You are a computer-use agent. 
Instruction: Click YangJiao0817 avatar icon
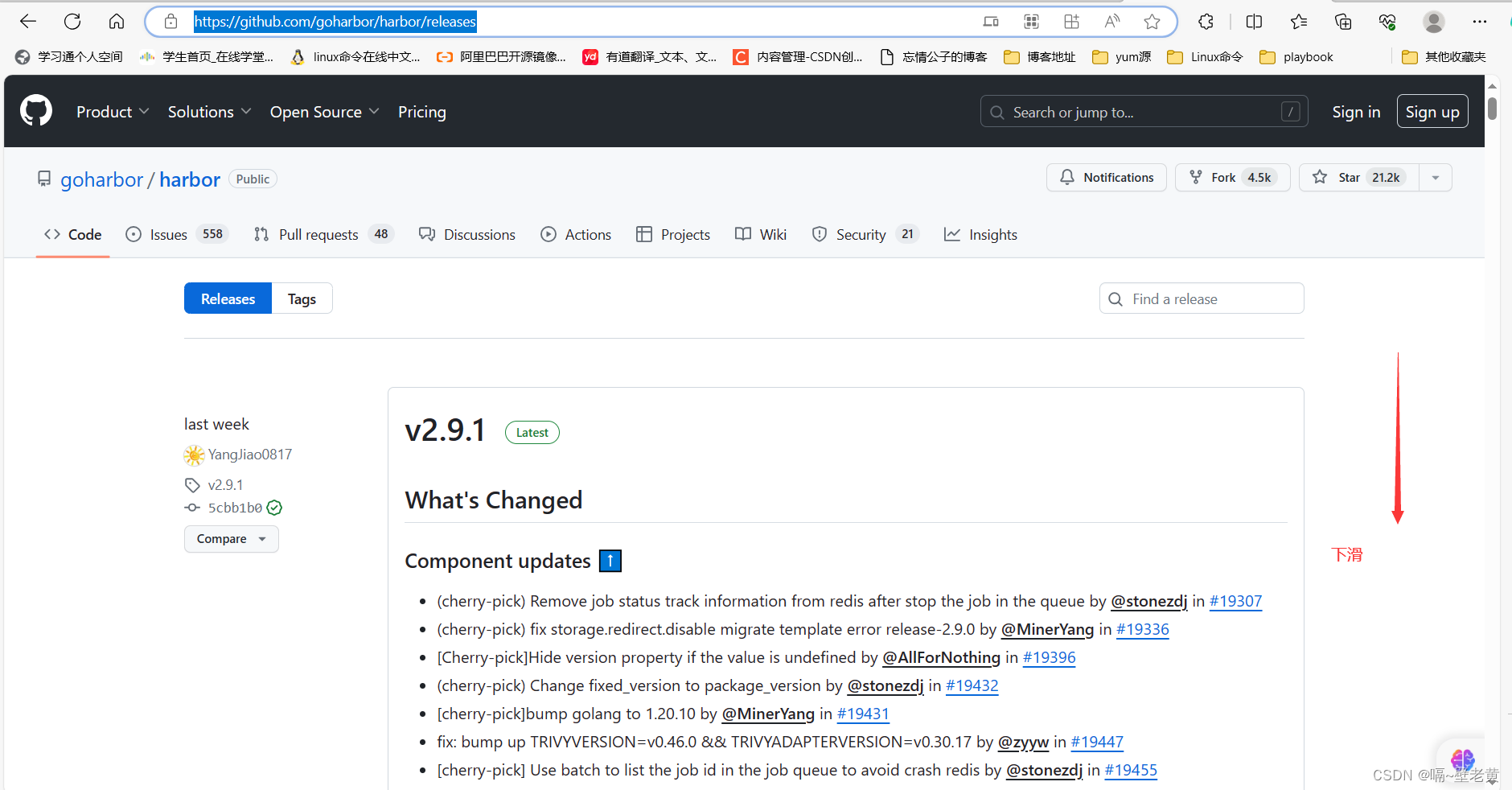(x=194, y=455)
